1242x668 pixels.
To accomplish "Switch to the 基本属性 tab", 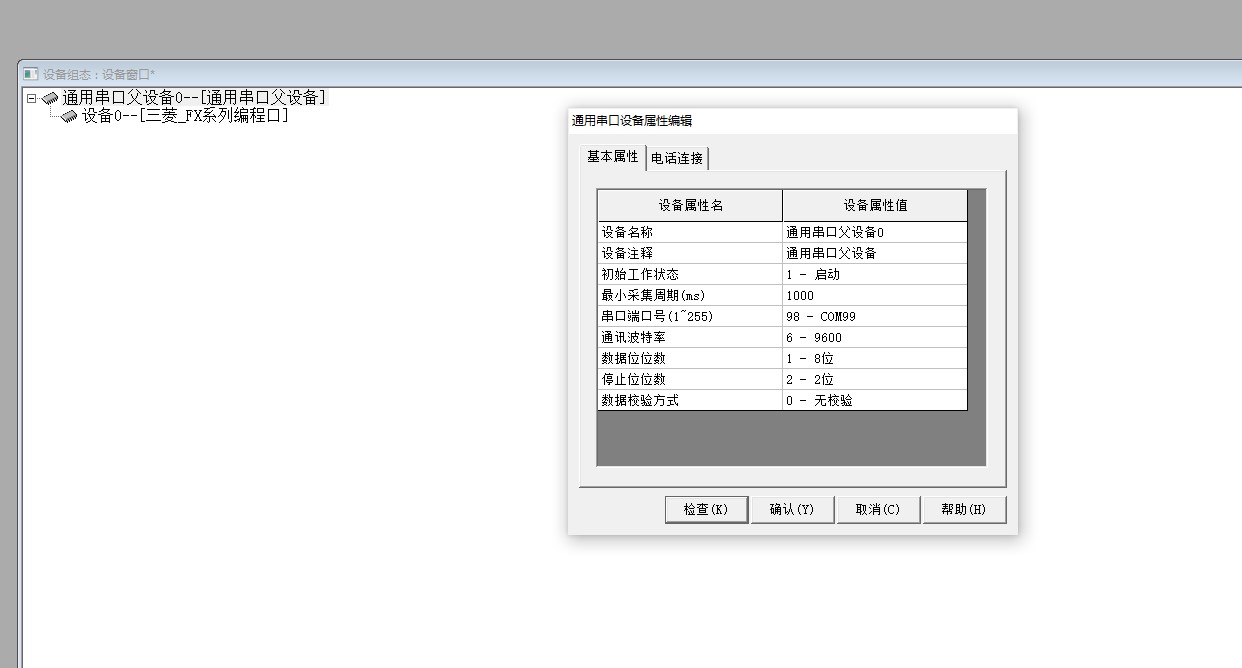I will pos(612,157).
